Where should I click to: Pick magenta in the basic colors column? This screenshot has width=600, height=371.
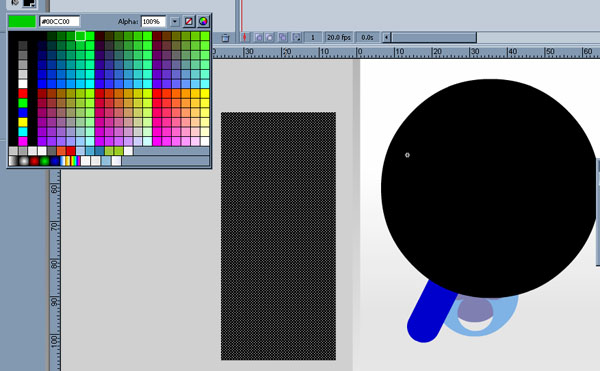[23, 141]
